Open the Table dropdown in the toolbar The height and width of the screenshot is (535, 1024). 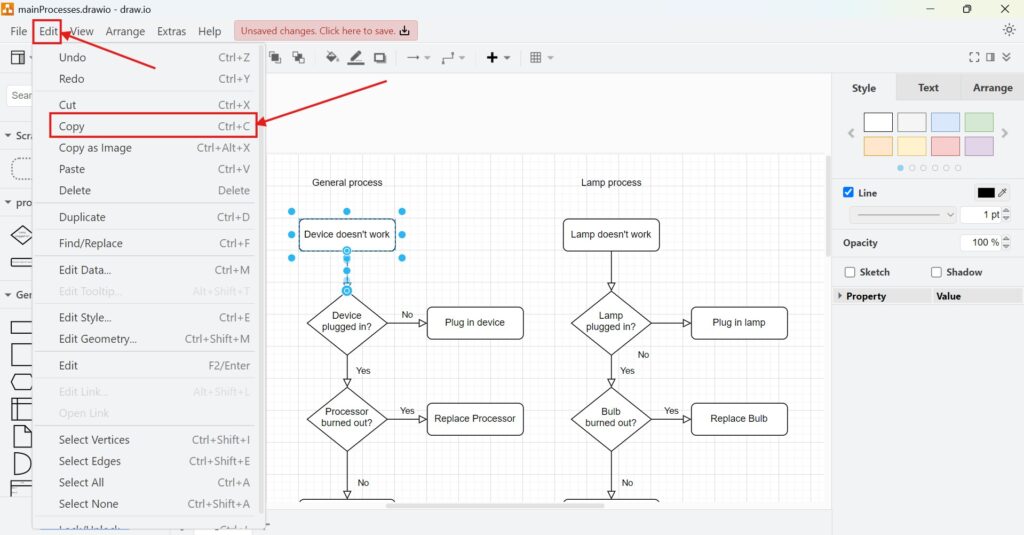(x=541, y=58)
